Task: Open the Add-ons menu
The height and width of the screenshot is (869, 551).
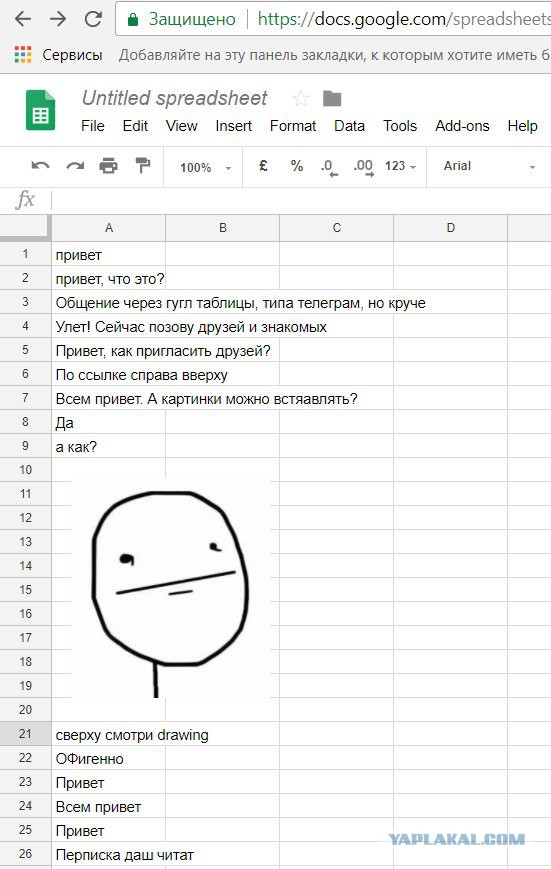Action: click(462, 126)
